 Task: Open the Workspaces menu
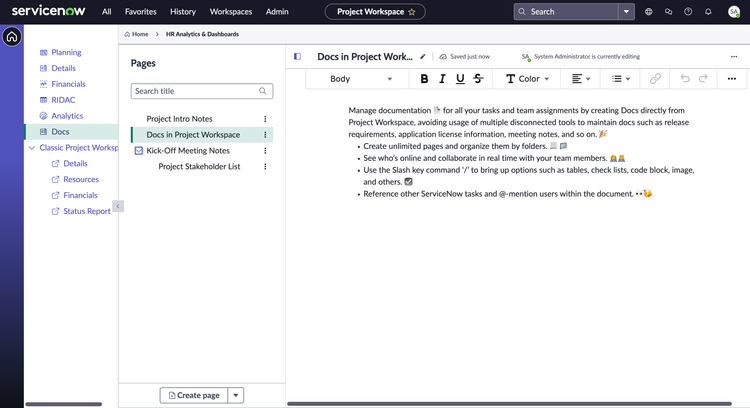(231, 11)
